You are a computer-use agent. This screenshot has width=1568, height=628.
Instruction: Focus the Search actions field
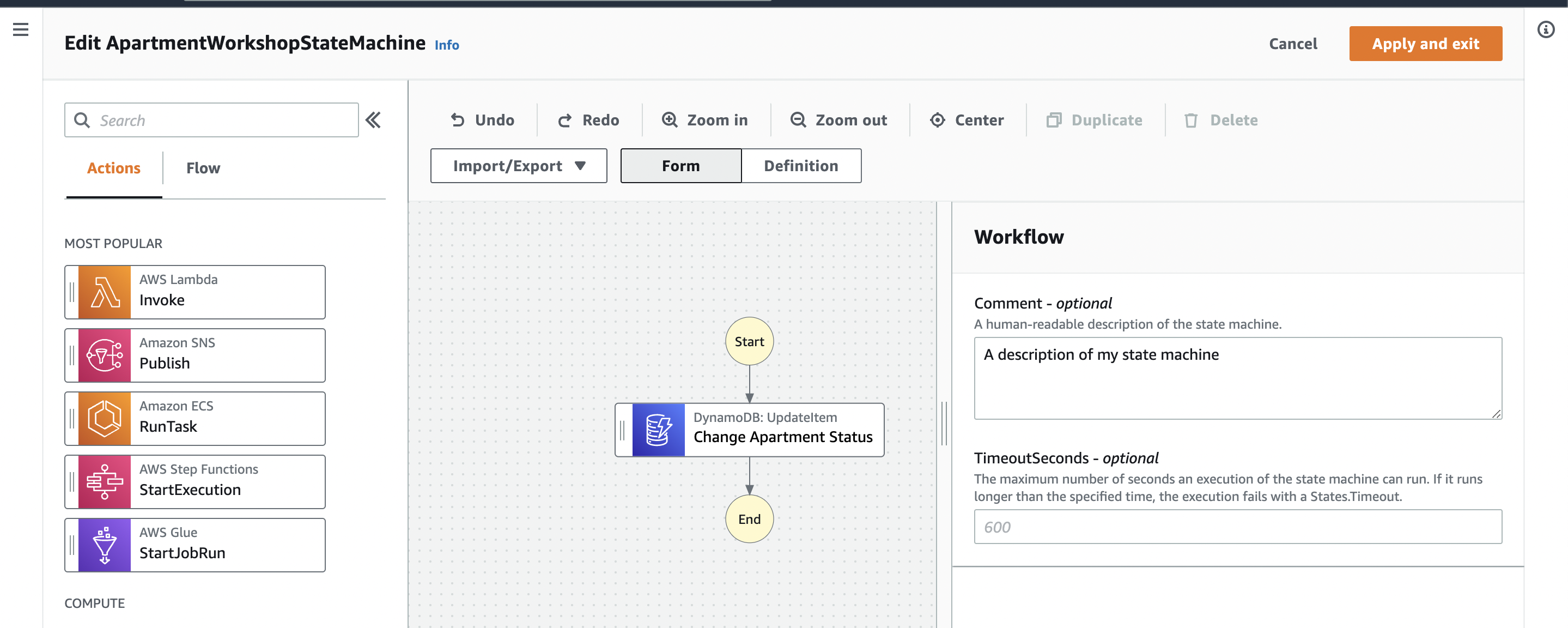point(212,120)
